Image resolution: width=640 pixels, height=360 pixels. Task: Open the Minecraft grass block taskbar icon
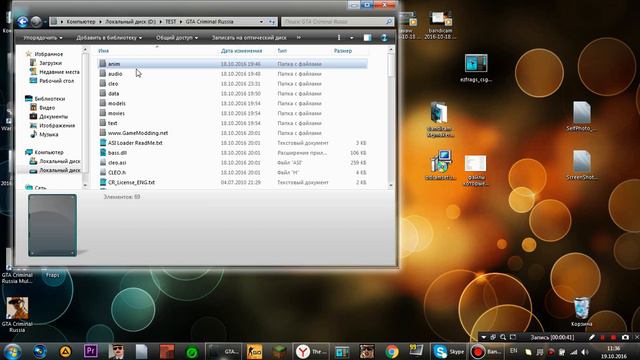coord(280,351)
